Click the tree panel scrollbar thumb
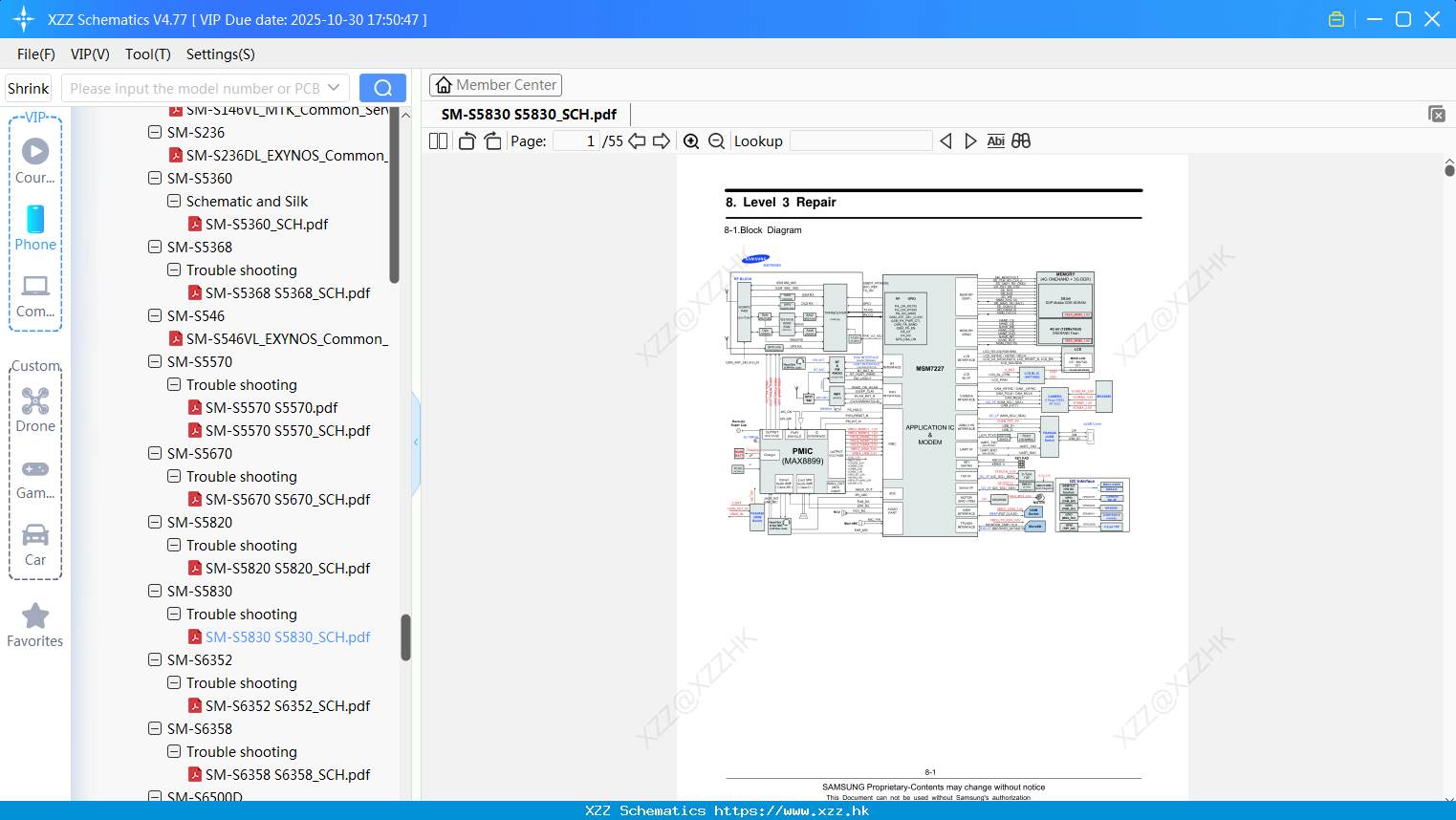The width and height of the screenshot is (1456, 820). pyautogui.click(x=405, y=637)
